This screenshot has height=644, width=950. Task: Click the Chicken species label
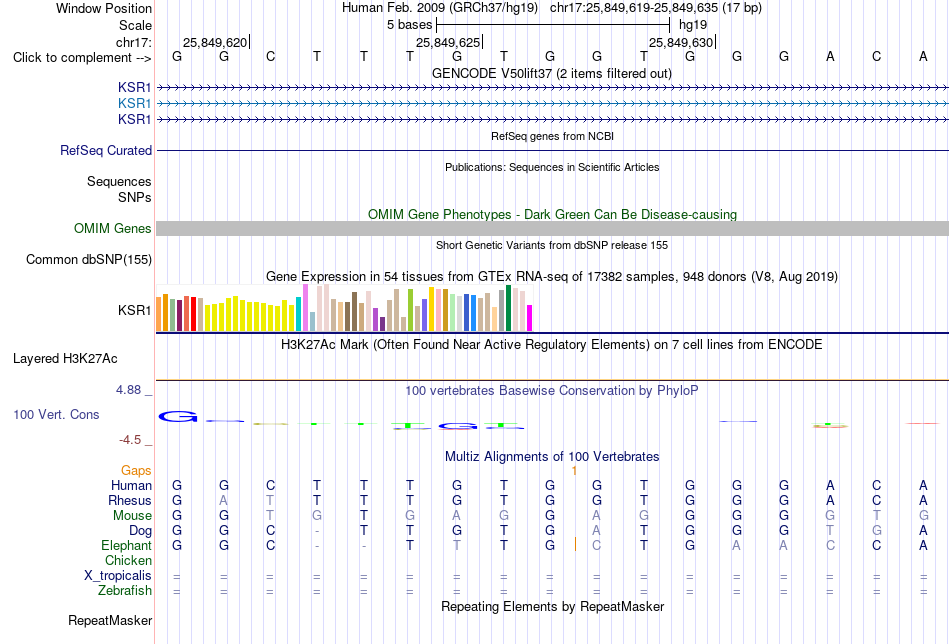pos(128,560)
